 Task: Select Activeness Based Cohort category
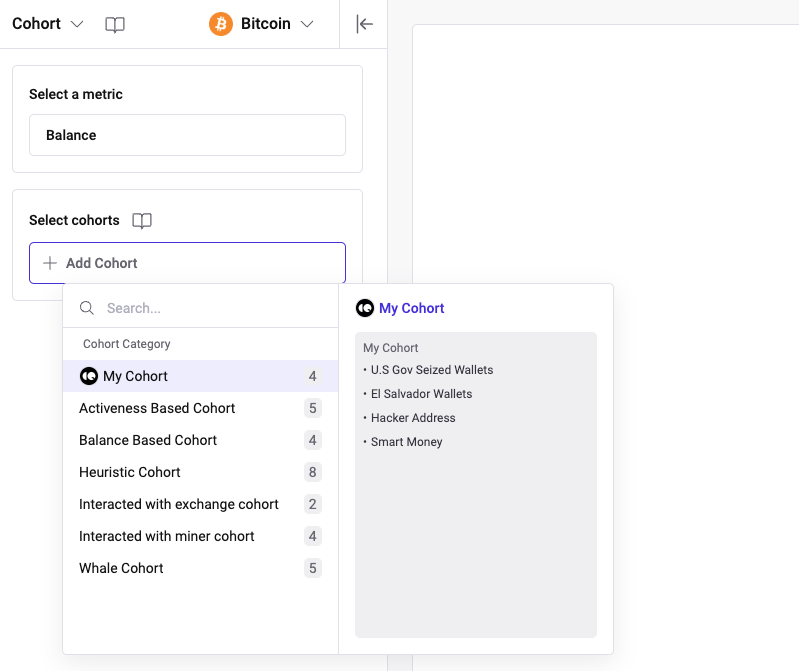[157, 408]
